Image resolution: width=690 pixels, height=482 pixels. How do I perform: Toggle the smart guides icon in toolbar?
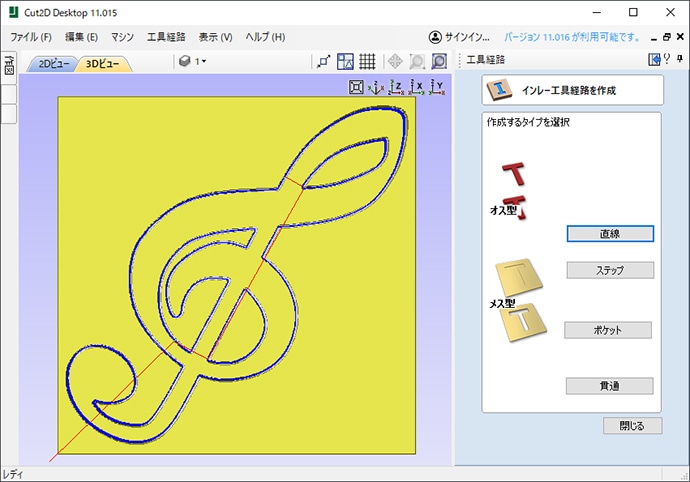coord(345,62)
